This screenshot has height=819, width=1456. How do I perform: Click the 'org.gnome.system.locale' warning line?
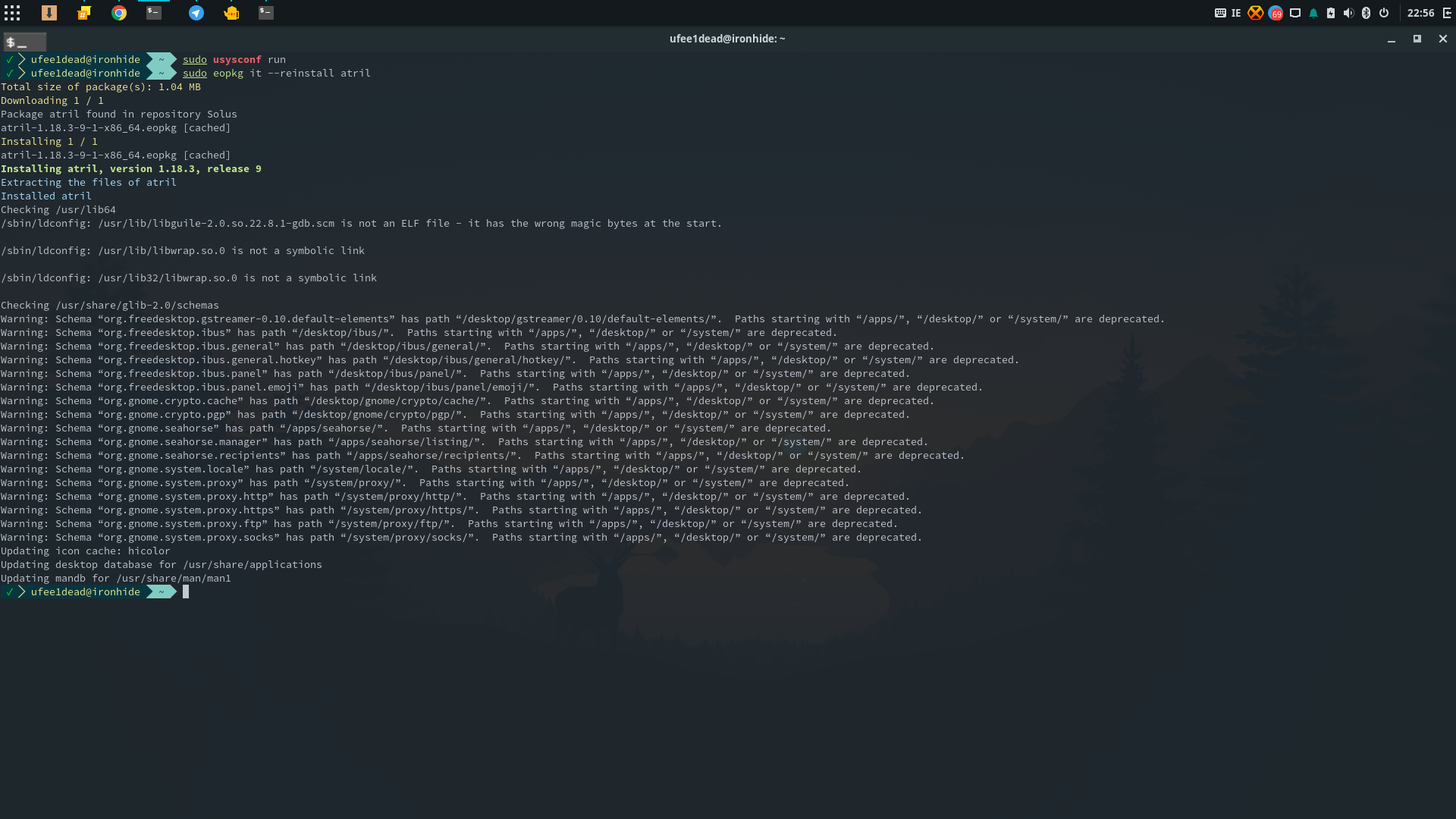point(431,469)
